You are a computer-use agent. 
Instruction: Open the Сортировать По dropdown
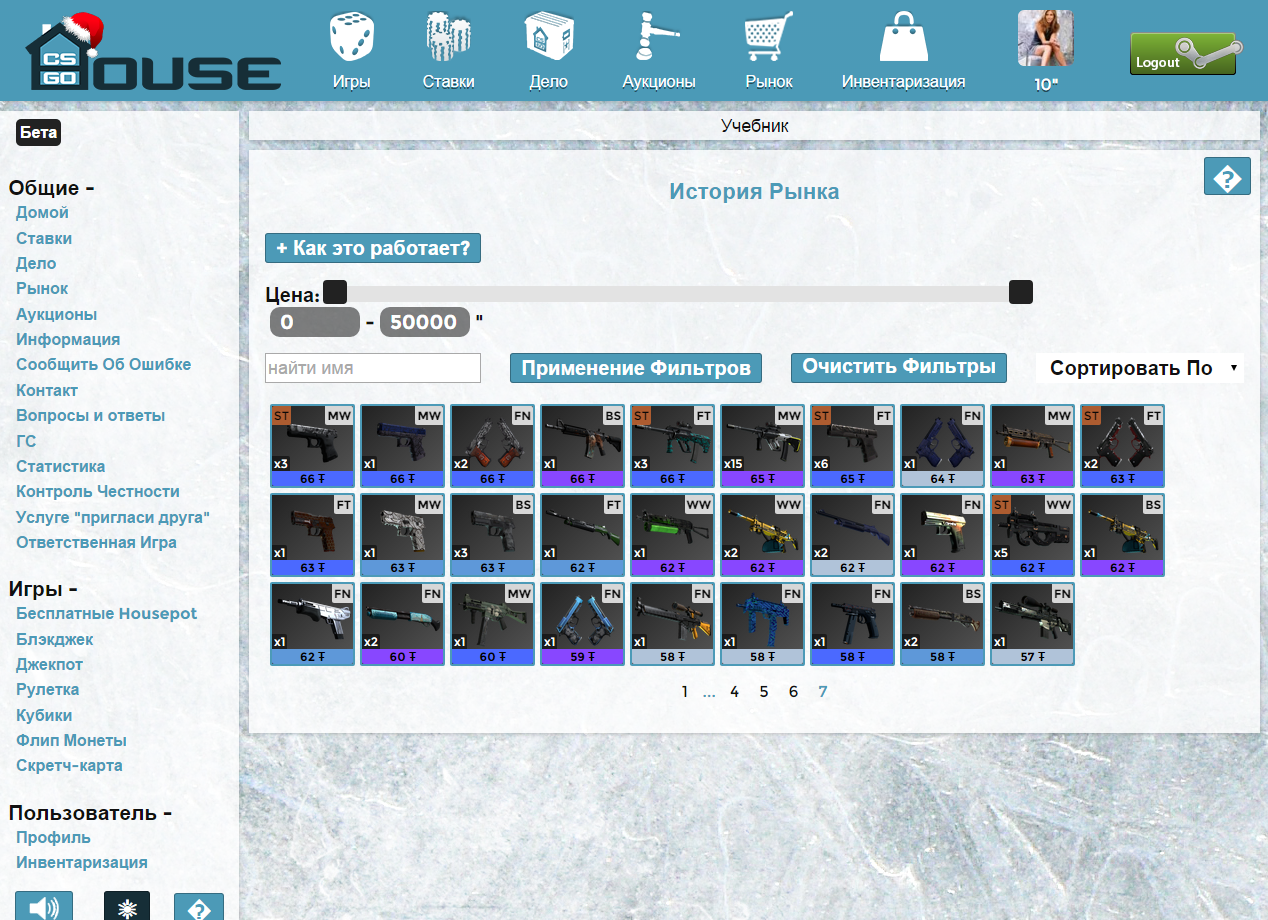point(1141,368)
